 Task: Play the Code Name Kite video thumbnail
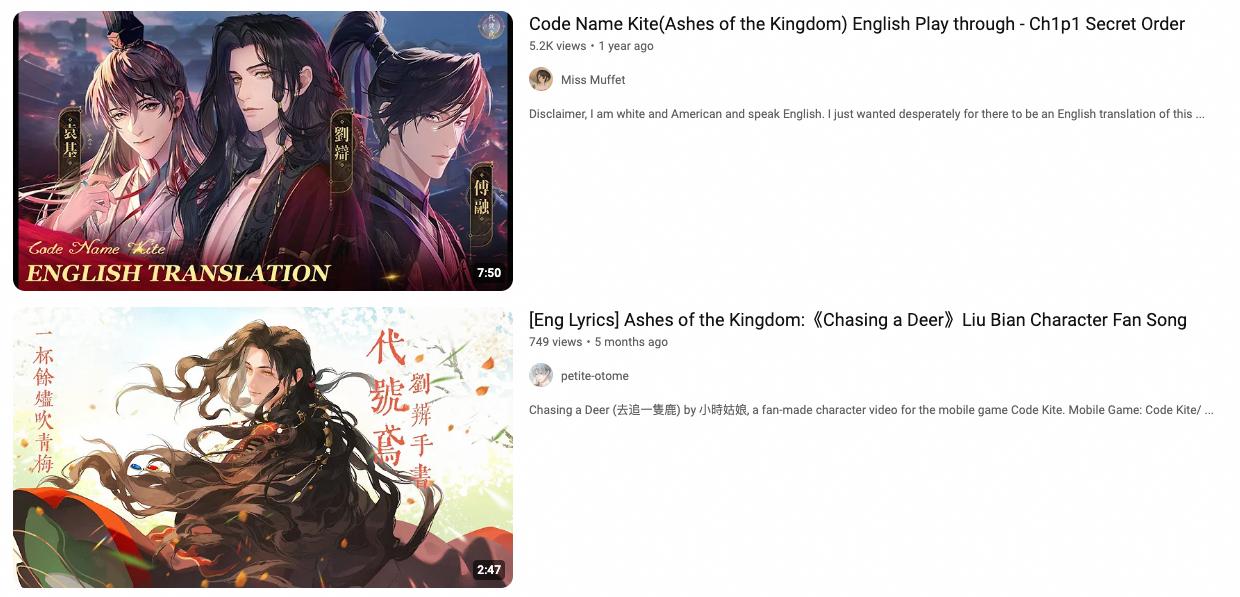263,151
